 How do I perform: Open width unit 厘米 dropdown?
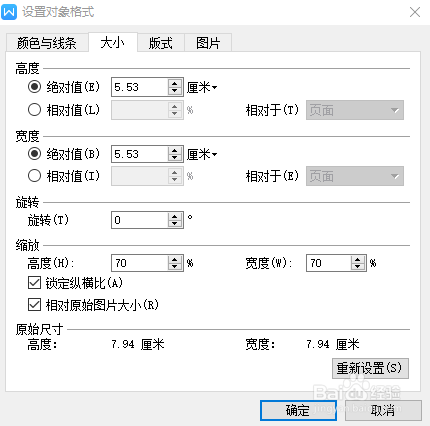[x=202, y=154]
